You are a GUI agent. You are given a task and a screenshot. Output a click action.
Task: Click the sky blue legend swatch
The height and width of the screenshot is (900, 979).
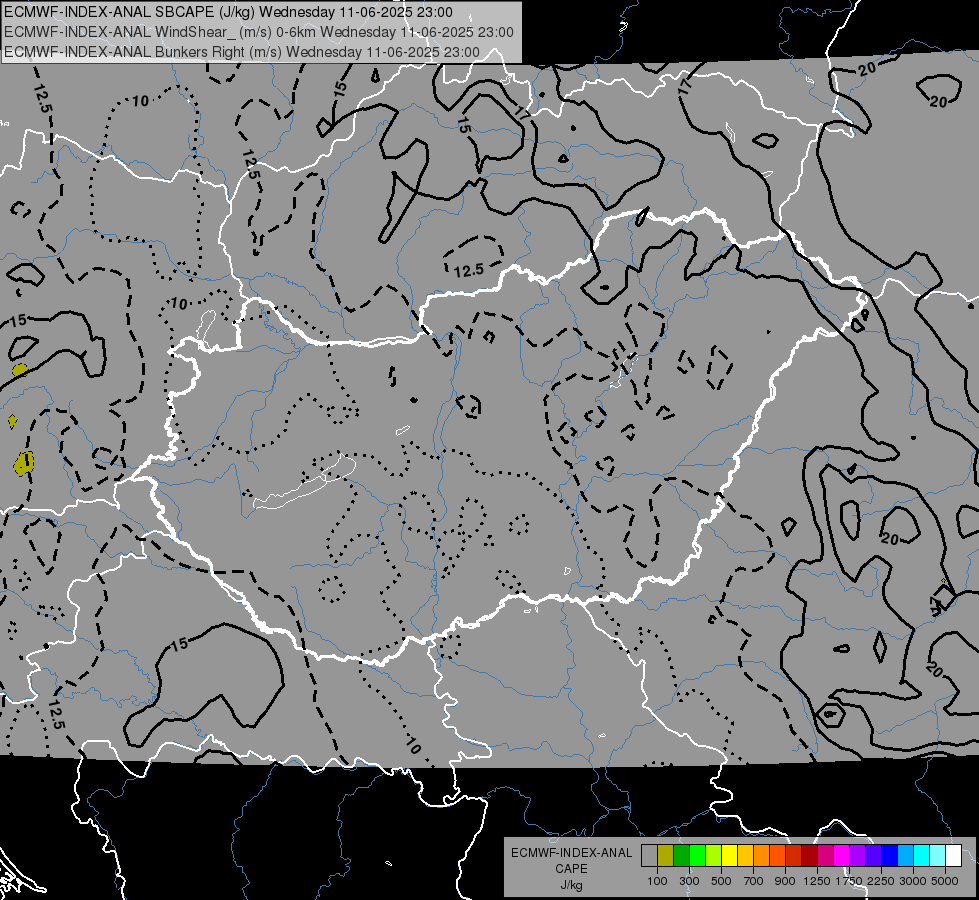tap(905, 856)
